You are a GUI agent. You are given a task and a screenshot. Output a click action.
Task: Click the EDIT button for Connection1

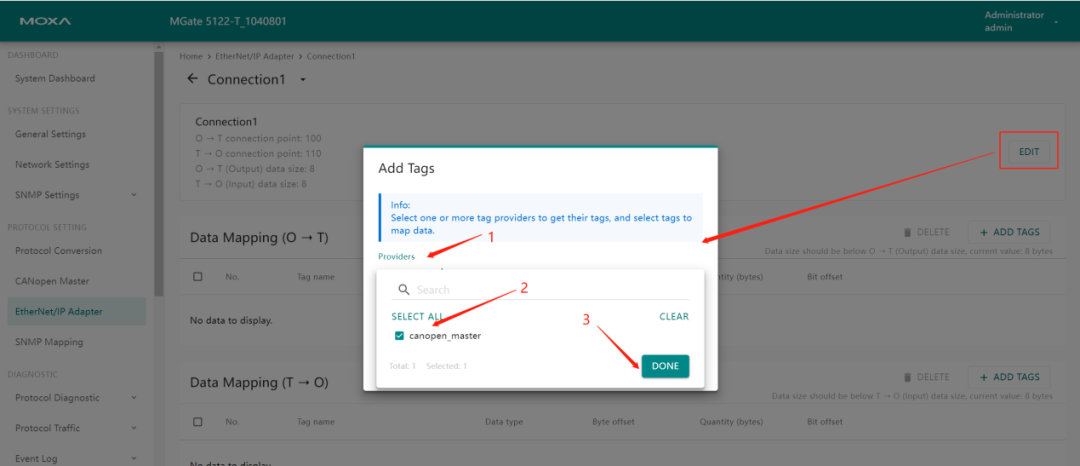coord(1028,152)
